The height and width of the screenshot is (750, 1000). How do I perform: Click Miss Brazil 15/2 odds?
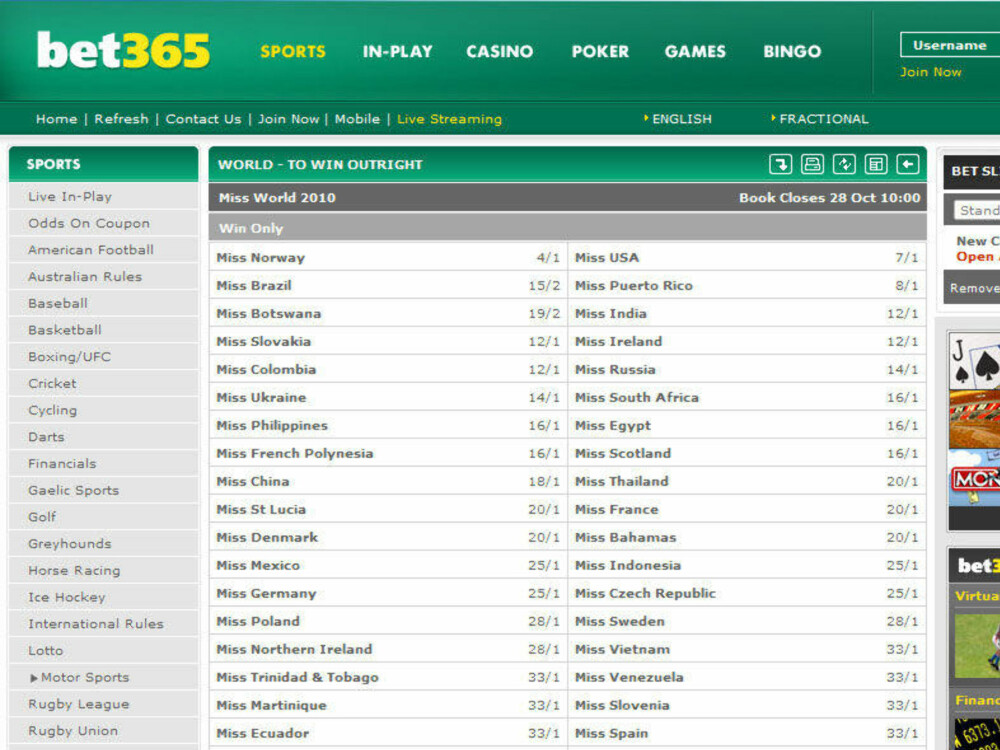click(544, 286)
